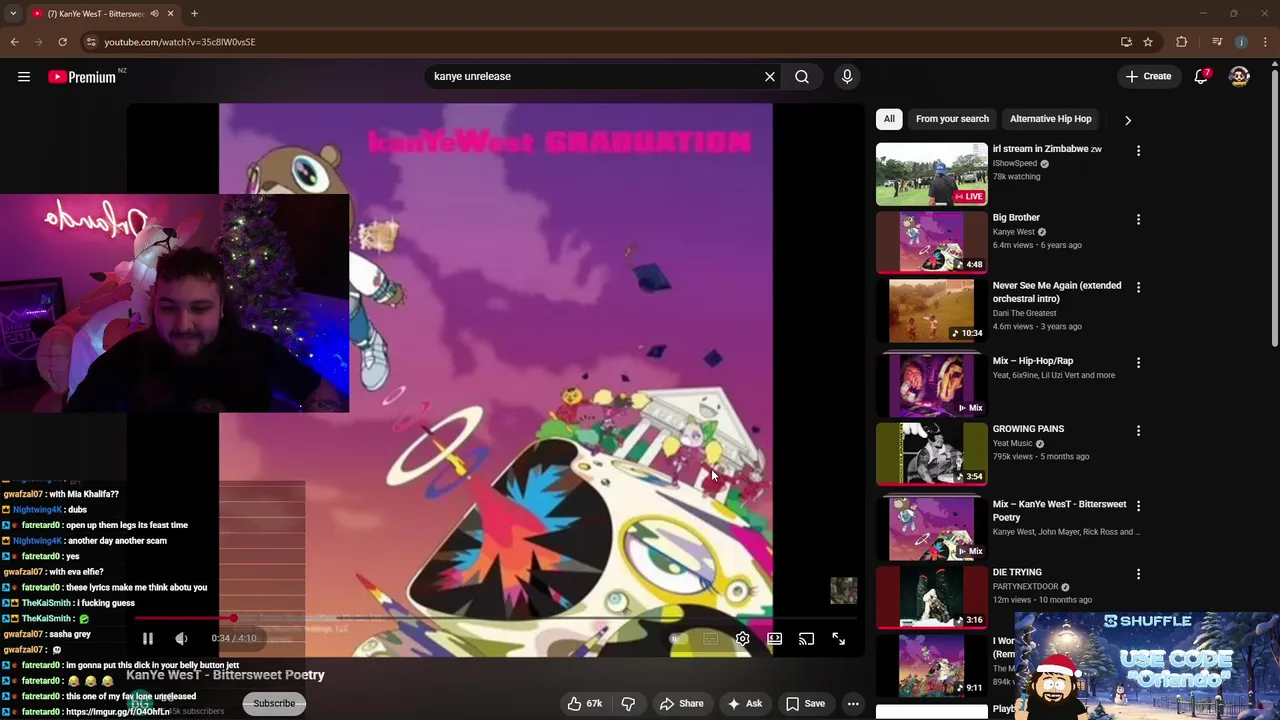Select the KanYe WesT - Bittersweet browser tab
This screenshot has height=720, width=1280.
point(102,14)
